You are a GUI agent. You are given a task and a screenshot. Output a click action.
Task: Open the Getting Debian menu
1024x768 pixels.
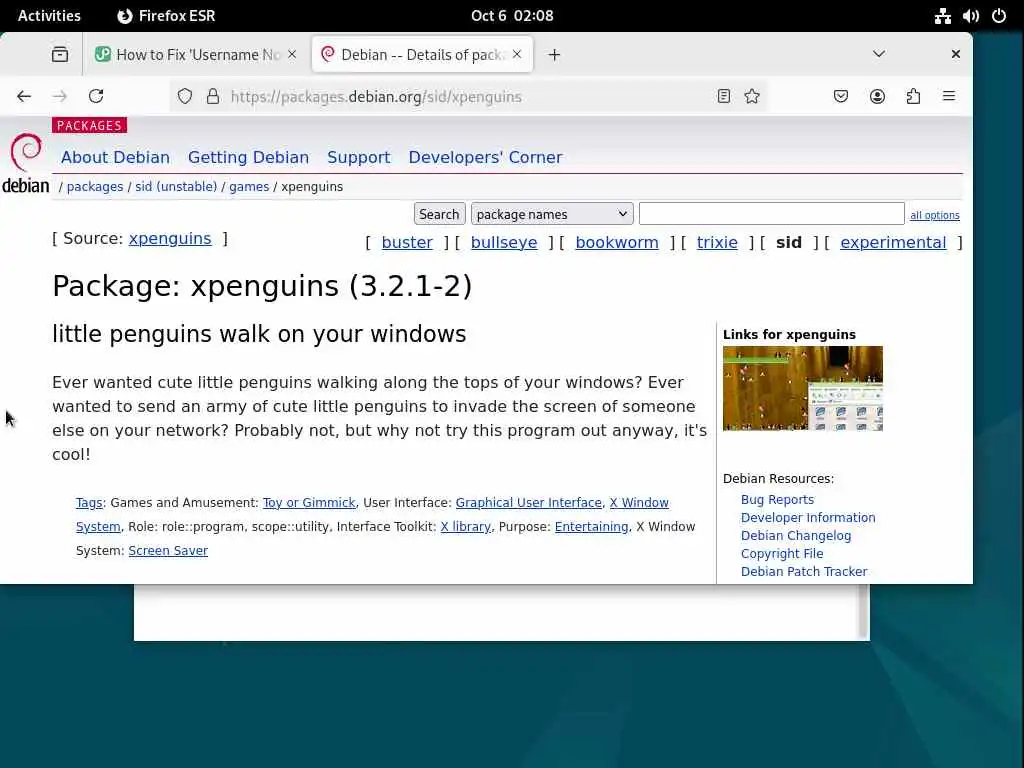point(248,157)
